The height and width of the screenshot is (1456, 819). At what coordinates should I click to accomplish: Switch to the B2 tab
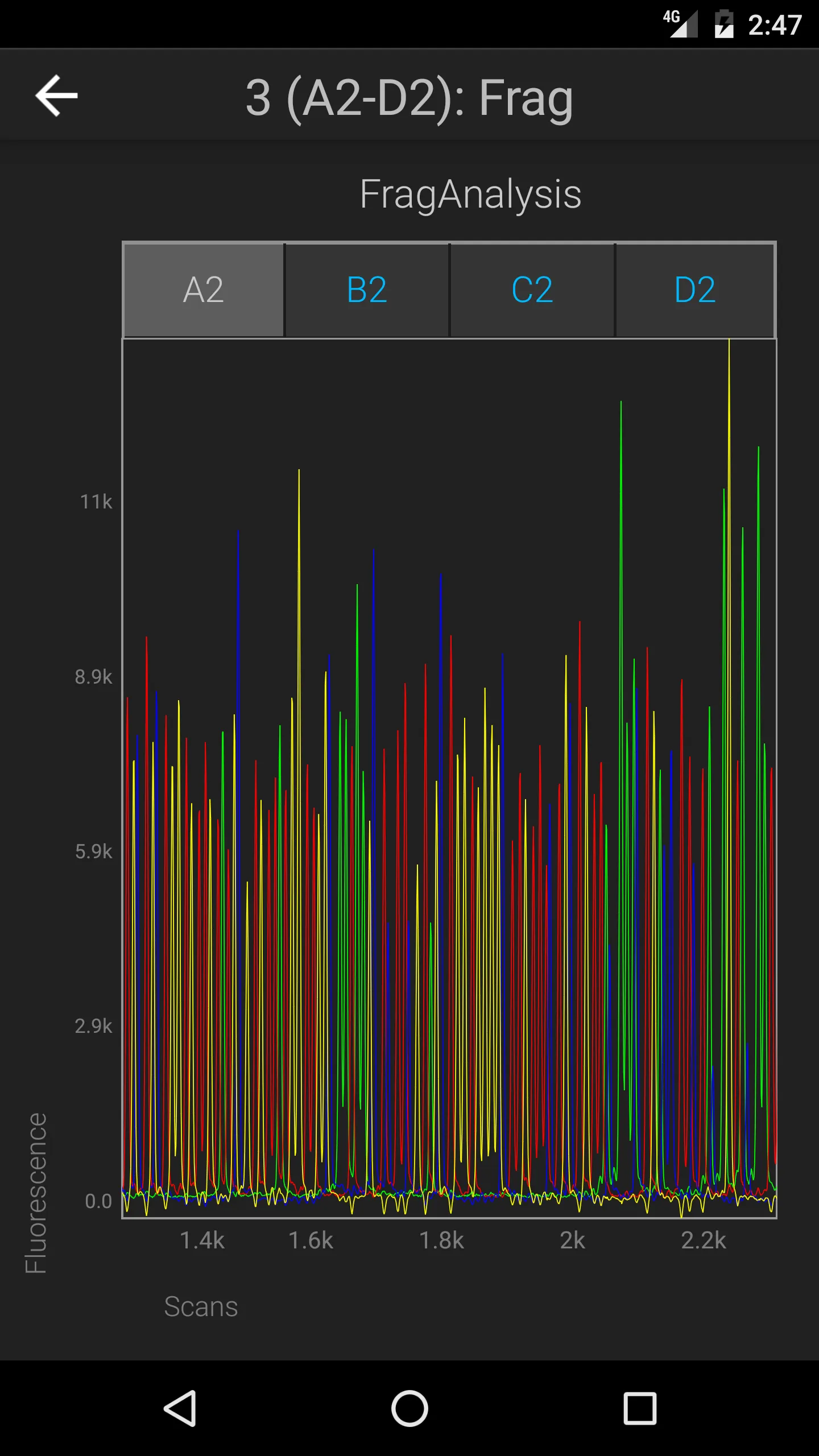367,290
